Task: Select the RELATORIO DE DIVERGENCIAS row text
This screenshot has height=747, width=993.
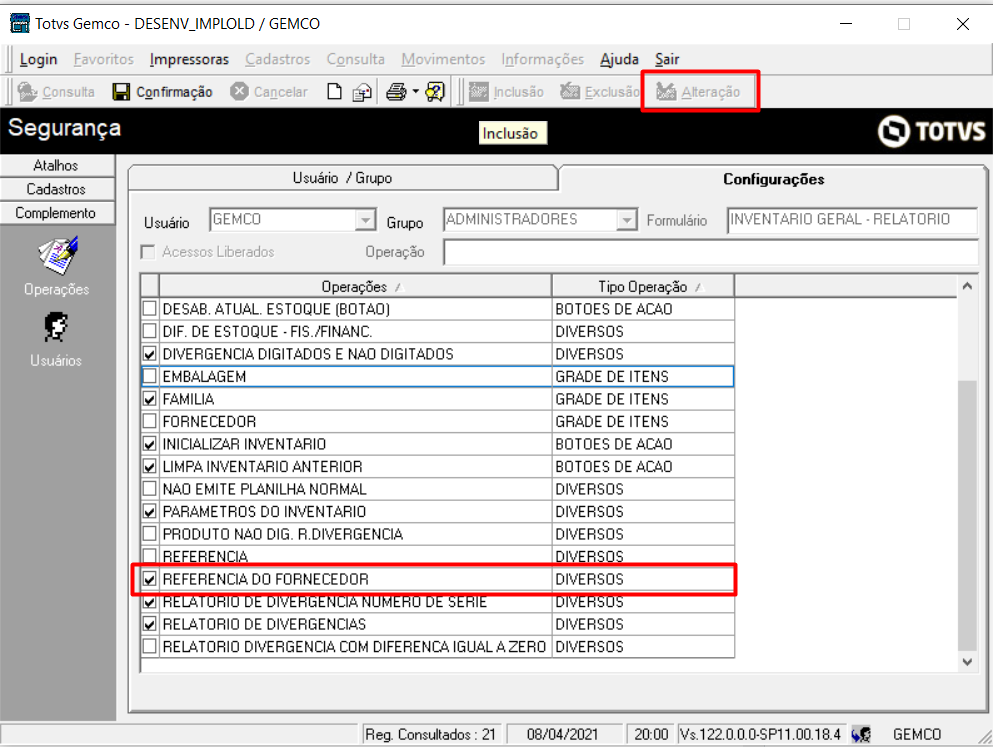Action: [x=264, y=624]
